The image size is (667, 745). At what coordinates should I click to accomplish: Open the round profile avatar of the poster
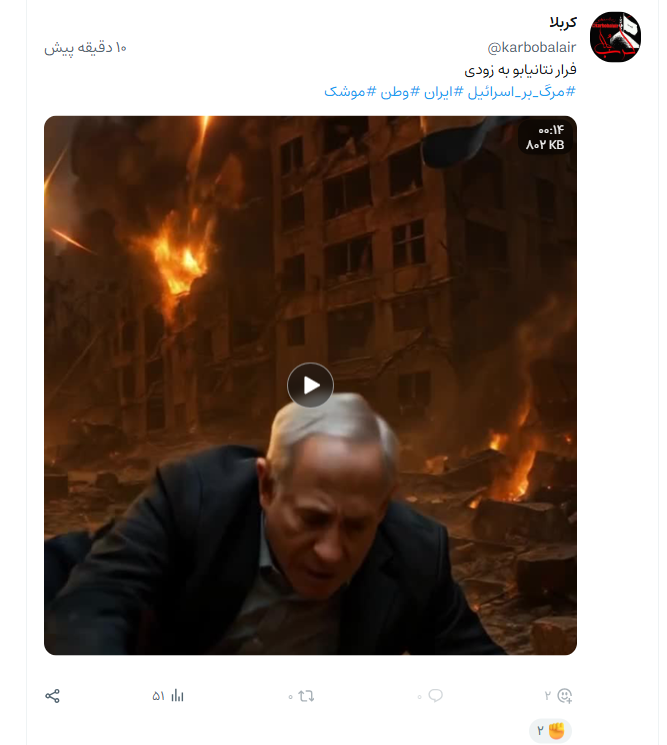615,37
